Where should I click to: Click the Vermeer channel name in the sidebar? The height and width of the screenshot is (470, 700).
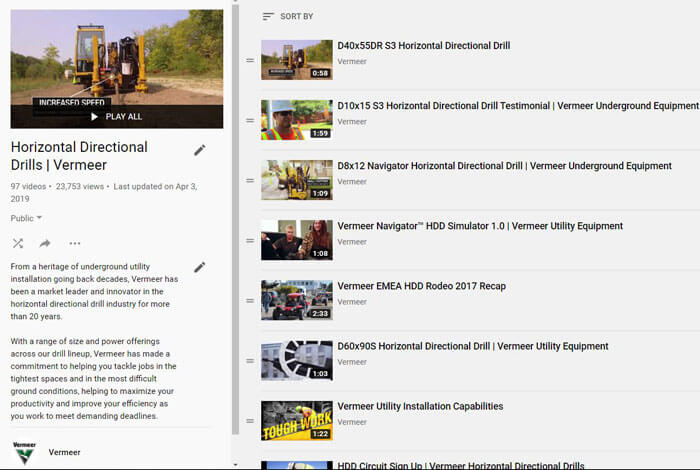coord(64,452)
